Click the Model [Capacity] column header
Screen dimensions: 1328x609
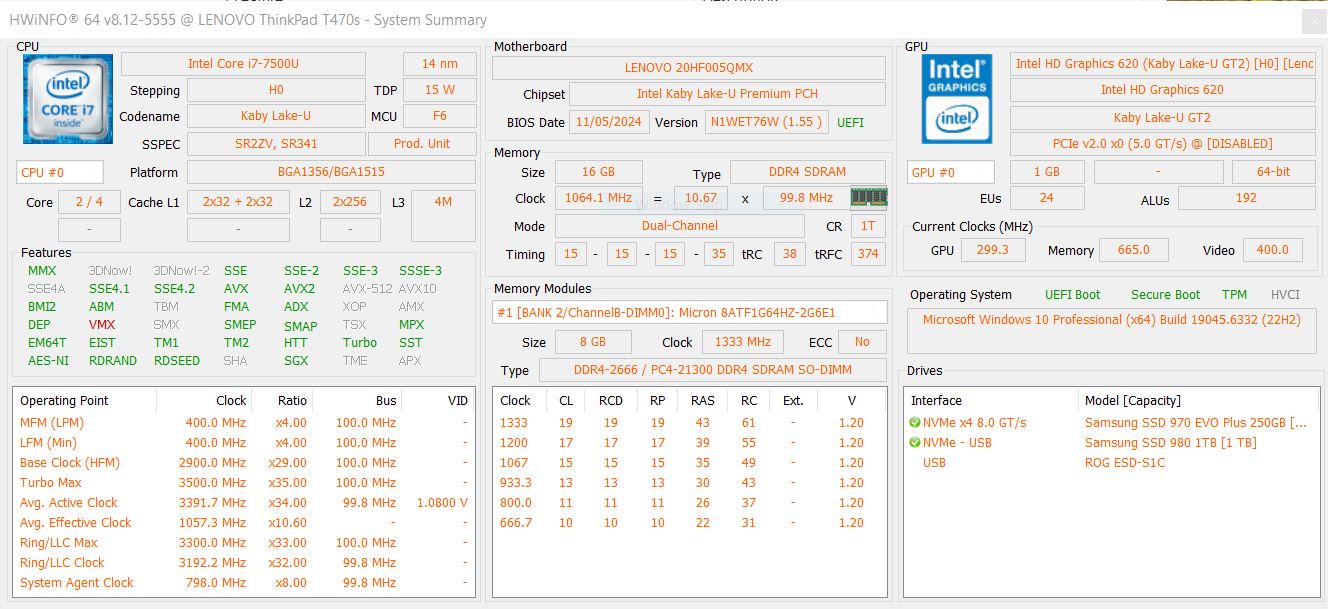coord(1133,401)
